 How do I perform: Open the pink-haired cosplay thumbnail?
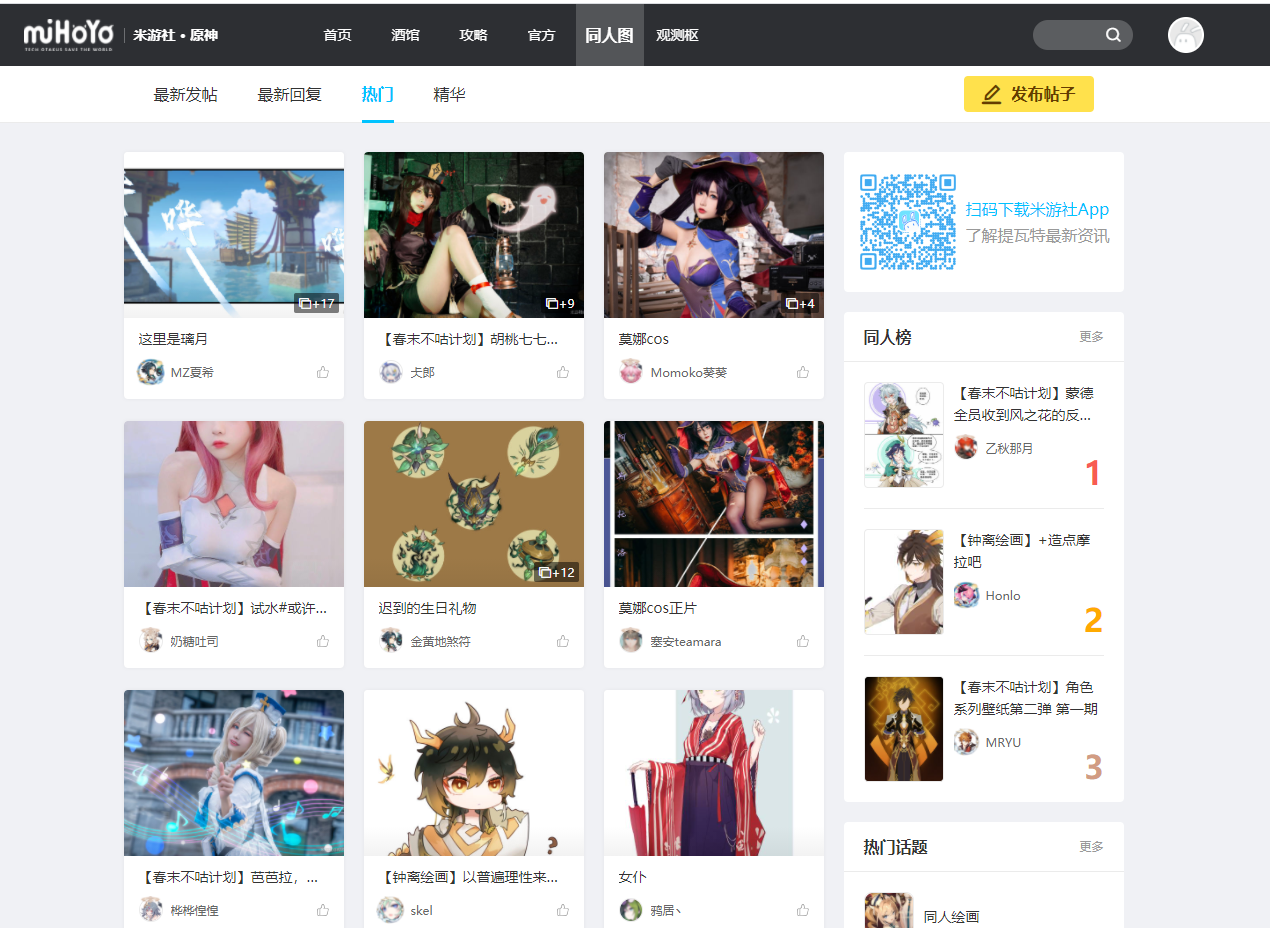(x=234, y=504)
